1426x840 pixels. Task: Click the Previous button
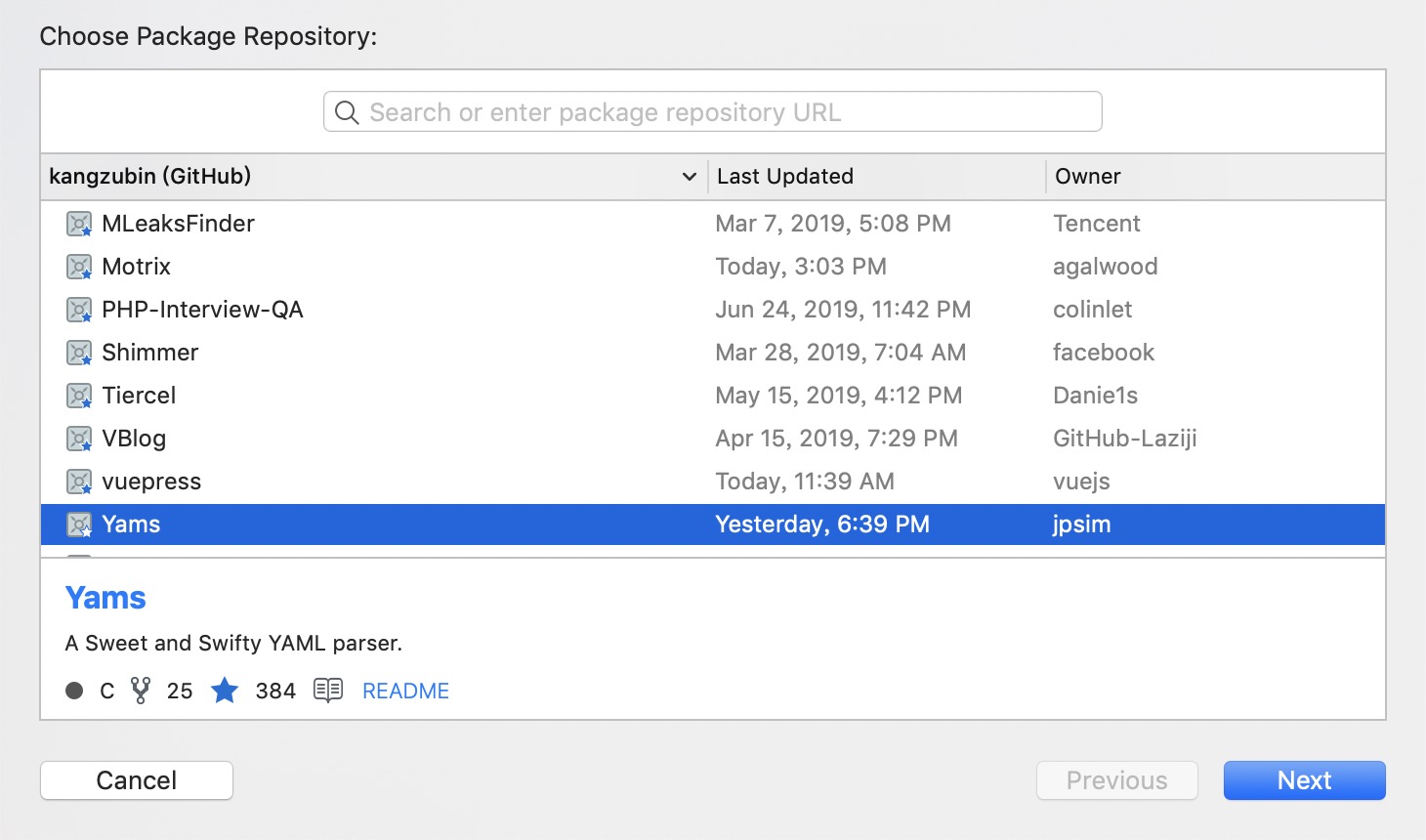click(x=1117, y=780)
